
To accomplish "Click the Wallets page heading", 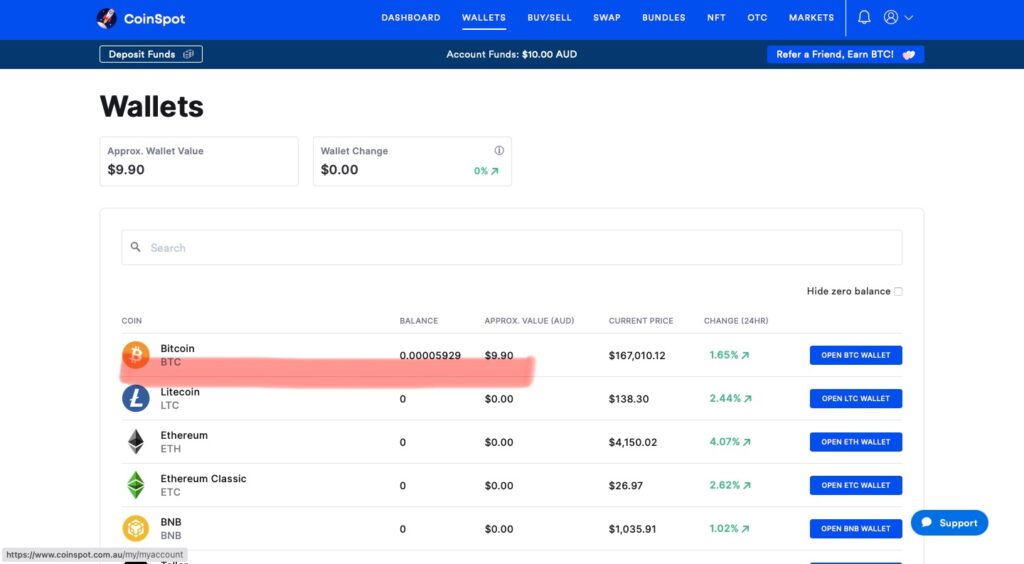I will [152, 106].
